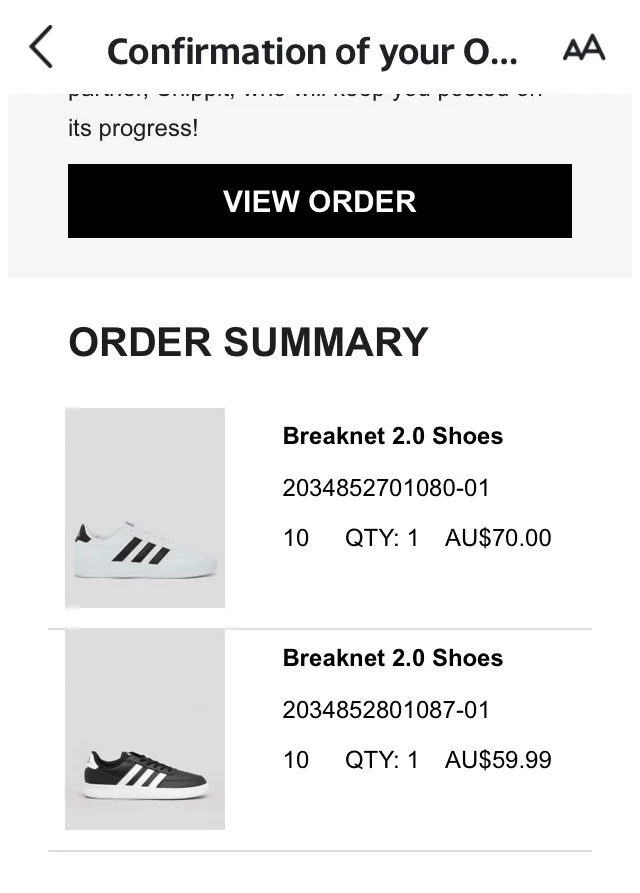
Task: Open the AA text size options
Action: [584, 48]
